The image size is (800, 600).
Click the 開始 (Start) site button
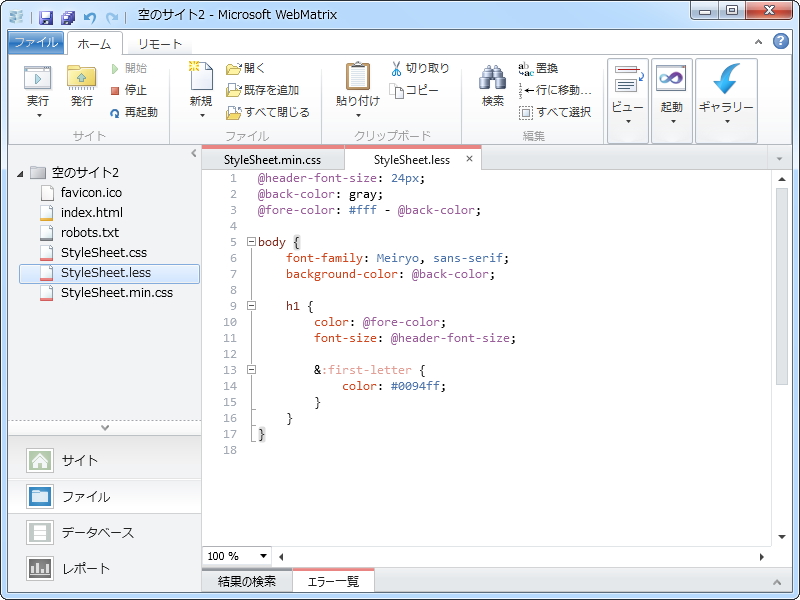point(129,68)
